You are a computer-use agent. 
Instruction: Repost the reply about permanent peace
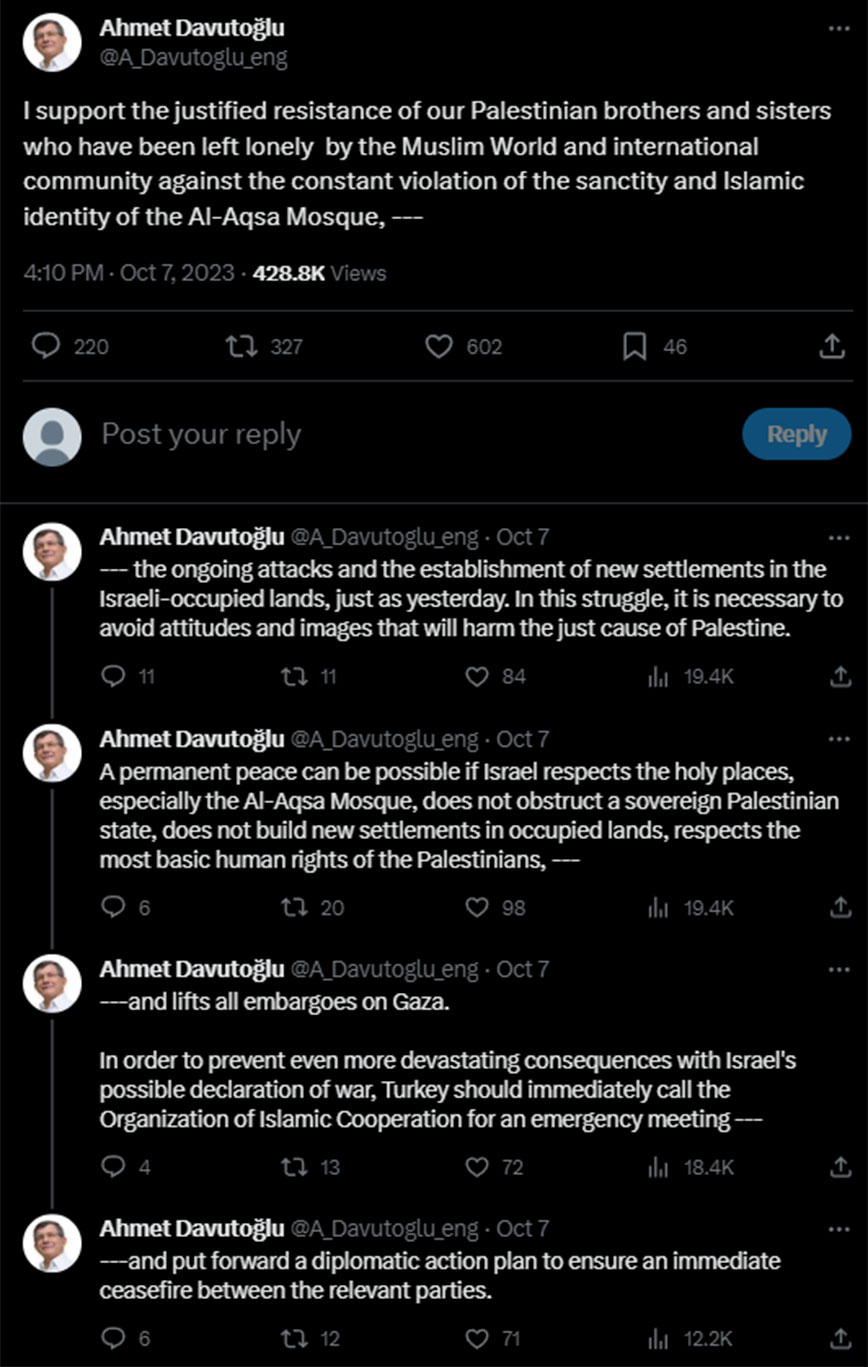pyautogui.click(x=295, y=907)
